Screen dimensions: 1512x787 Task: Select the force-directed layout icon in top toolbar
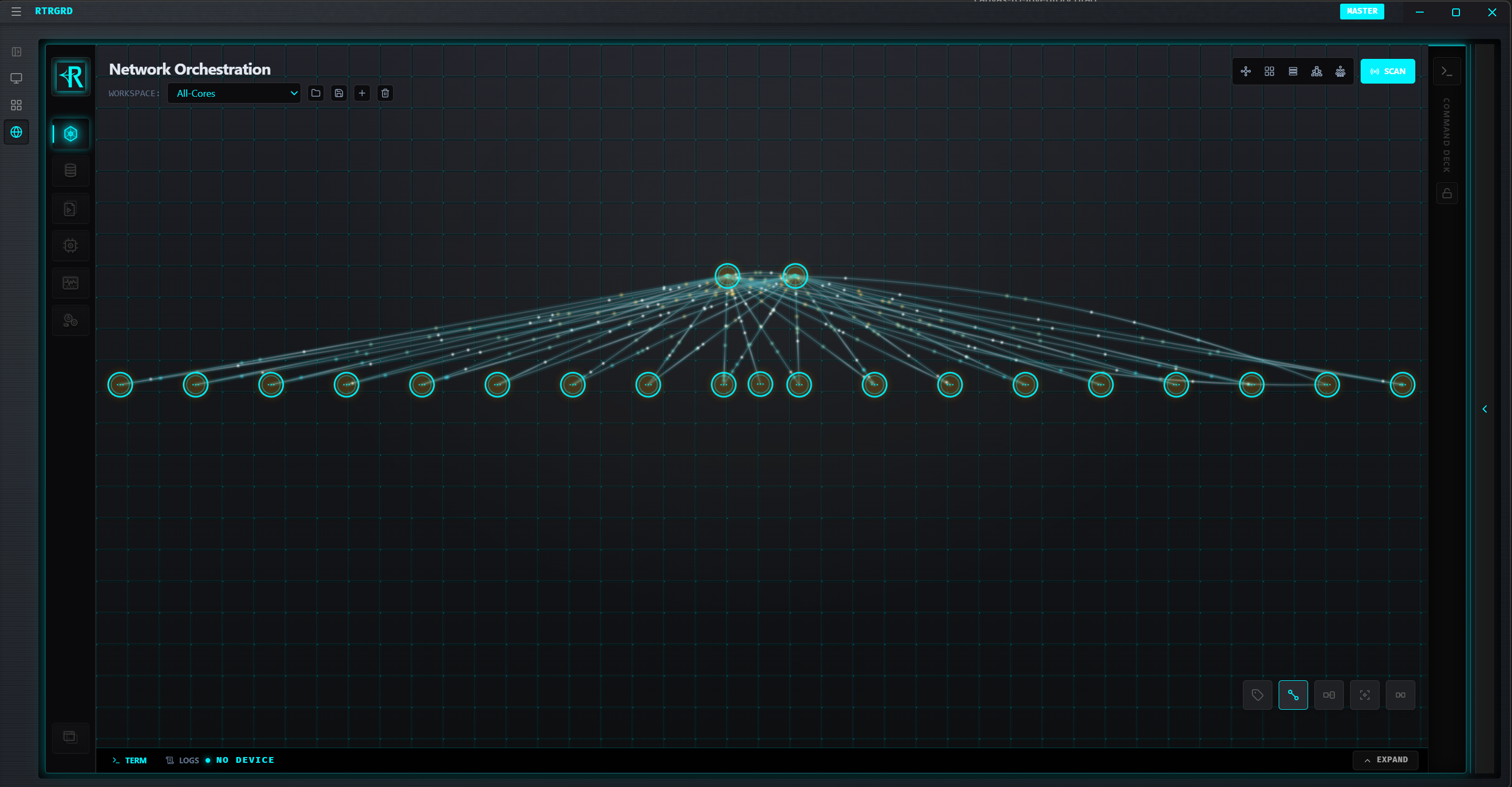click(x=1246, y=70)
